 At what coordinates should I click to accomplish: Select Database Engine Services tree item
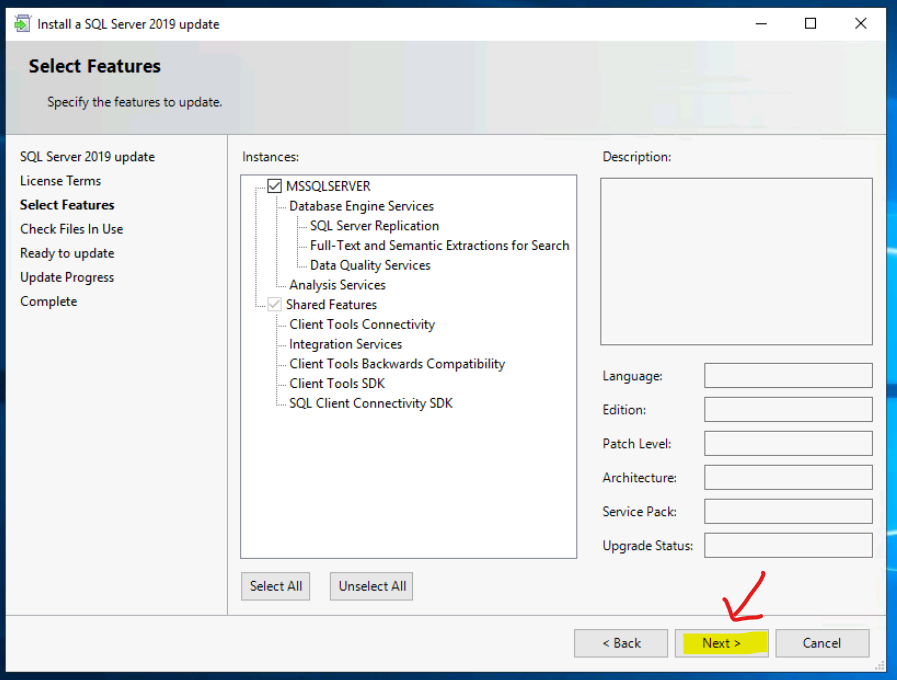361,206
